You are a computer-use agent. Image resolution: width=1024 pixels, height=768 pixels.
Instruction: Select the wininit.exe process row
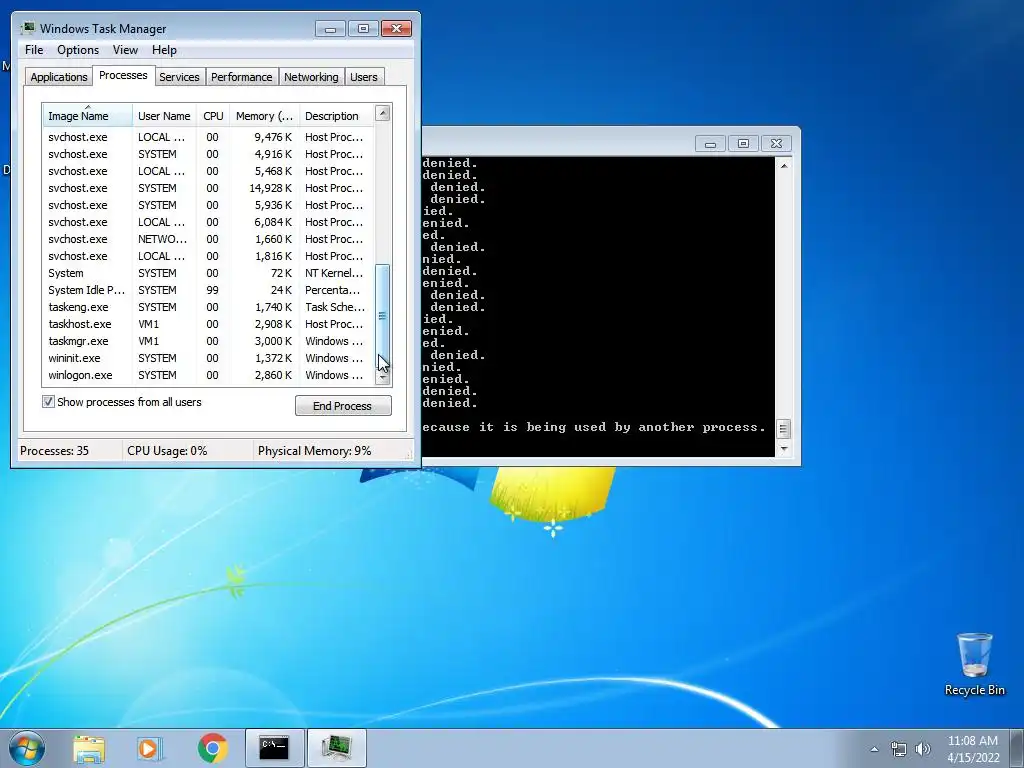coord(208,358)
